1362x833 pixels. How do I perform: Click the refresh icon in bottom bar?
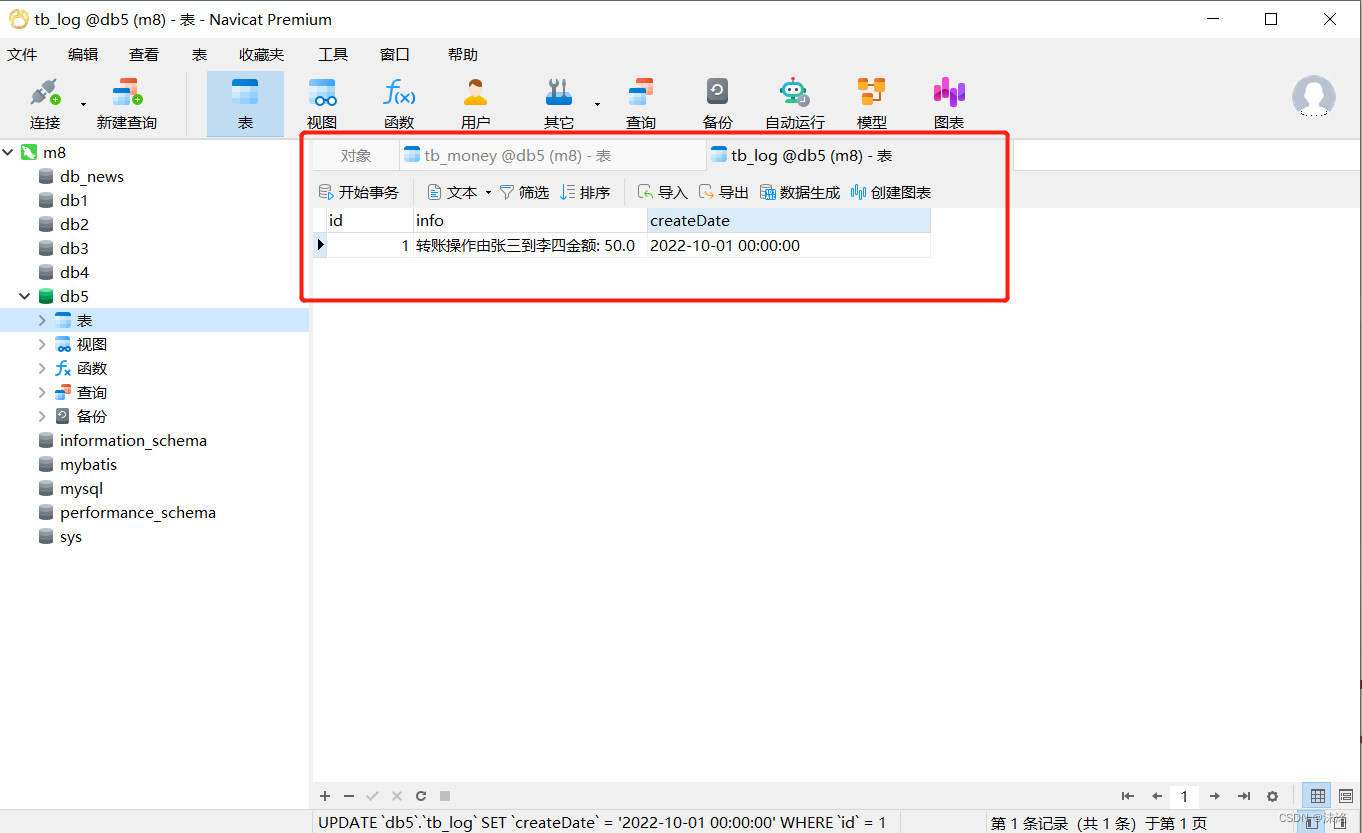(x=421, y=796)
